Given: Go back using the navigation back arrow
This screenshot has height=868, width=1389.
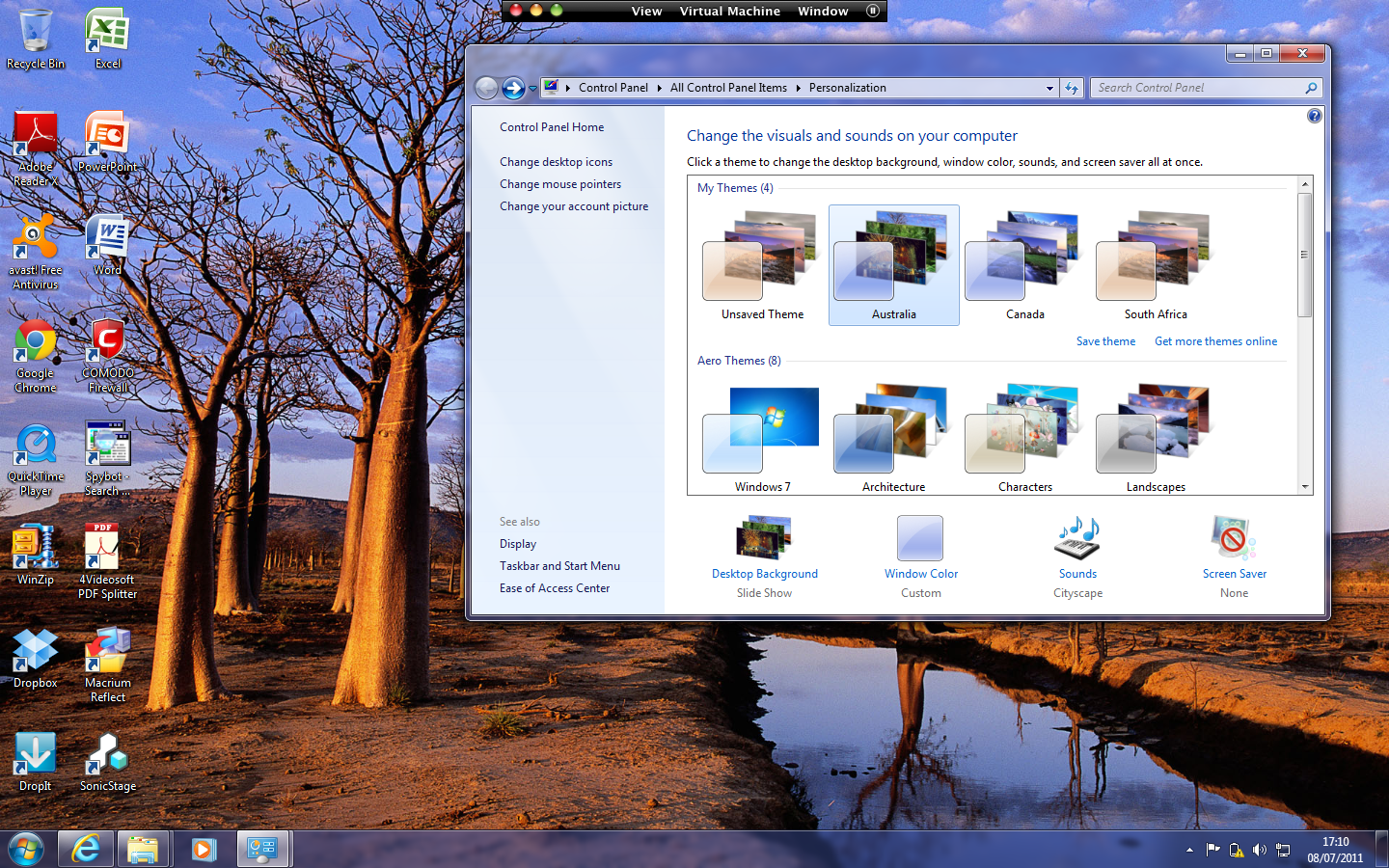Looking at the screenshot, I should (x=487, y=88).
